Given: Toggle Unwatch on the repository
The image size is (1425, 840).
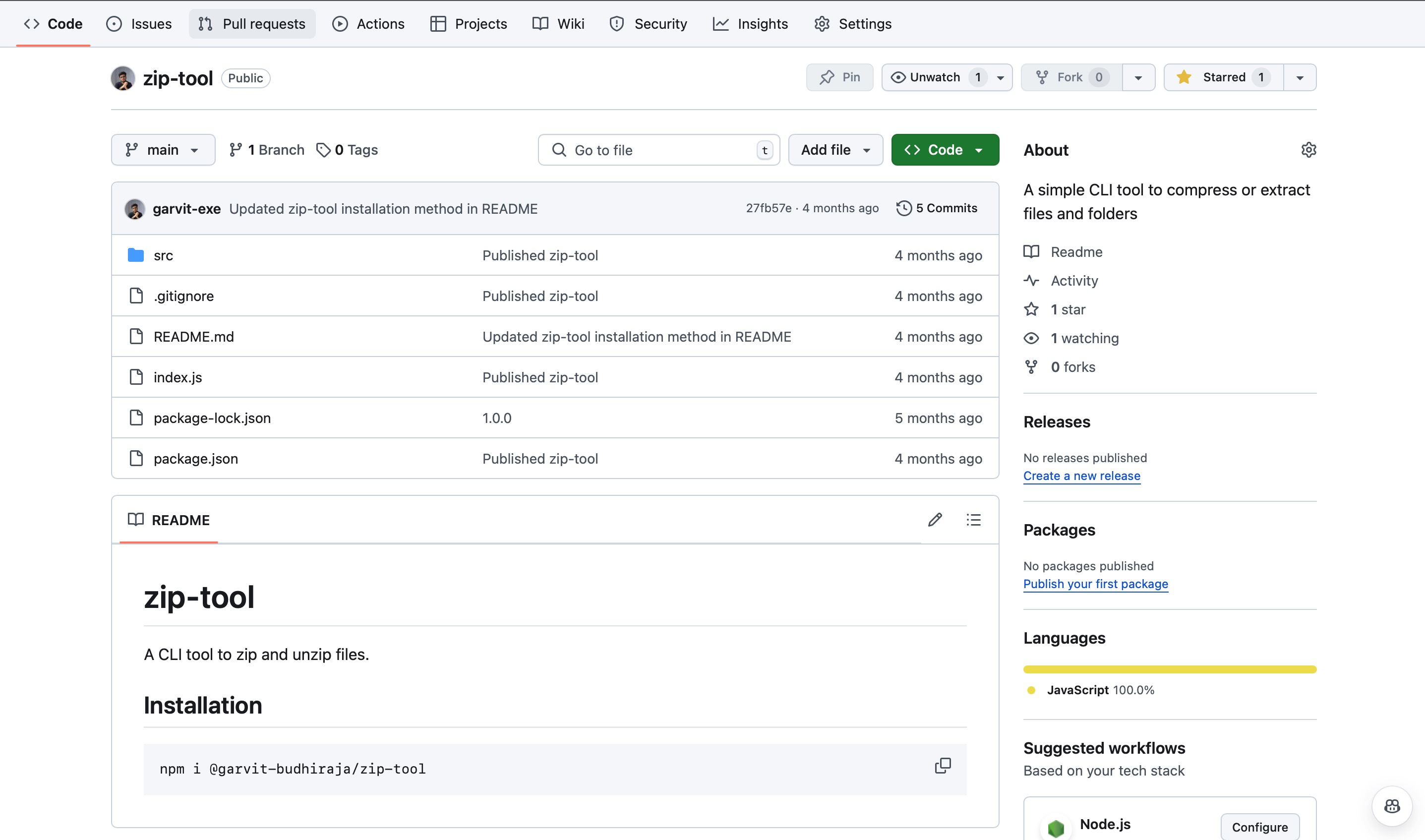Looking at the screenshot, I should point(934,77).
